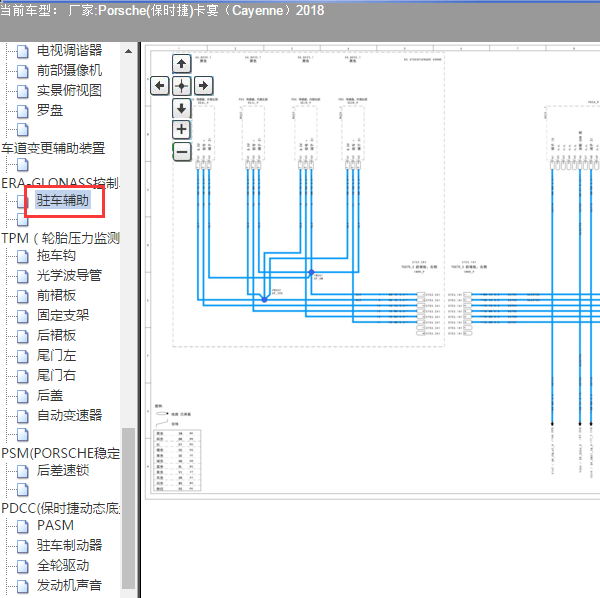The width and height of the screenshot is (600, 598).
Task: Pan the diagram left with the arrow button
Action: point(160,85)
